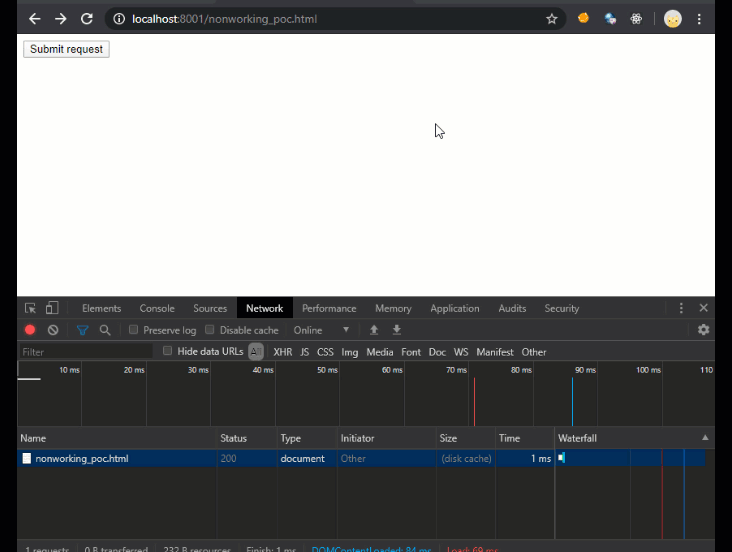The image size is (732, 552).
Task: Select the nonworking_poc.html request row
Action: 361,458
